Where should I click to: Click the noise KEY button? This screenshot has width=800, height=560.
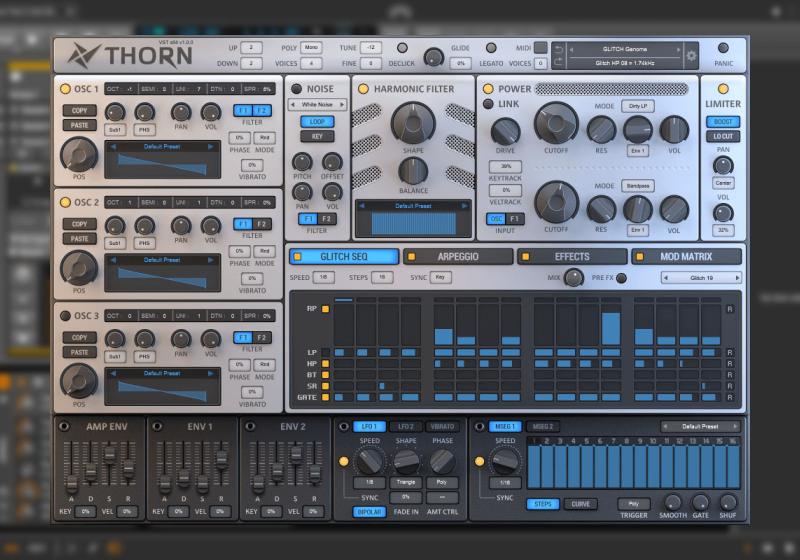(317, 136)
